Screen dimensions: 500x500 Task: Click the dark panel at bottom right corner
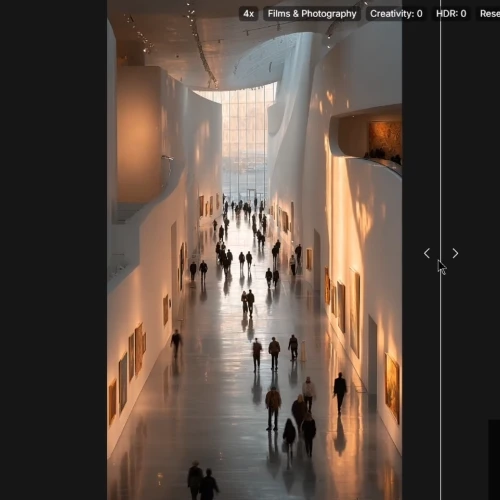click(x=494, y=460)
